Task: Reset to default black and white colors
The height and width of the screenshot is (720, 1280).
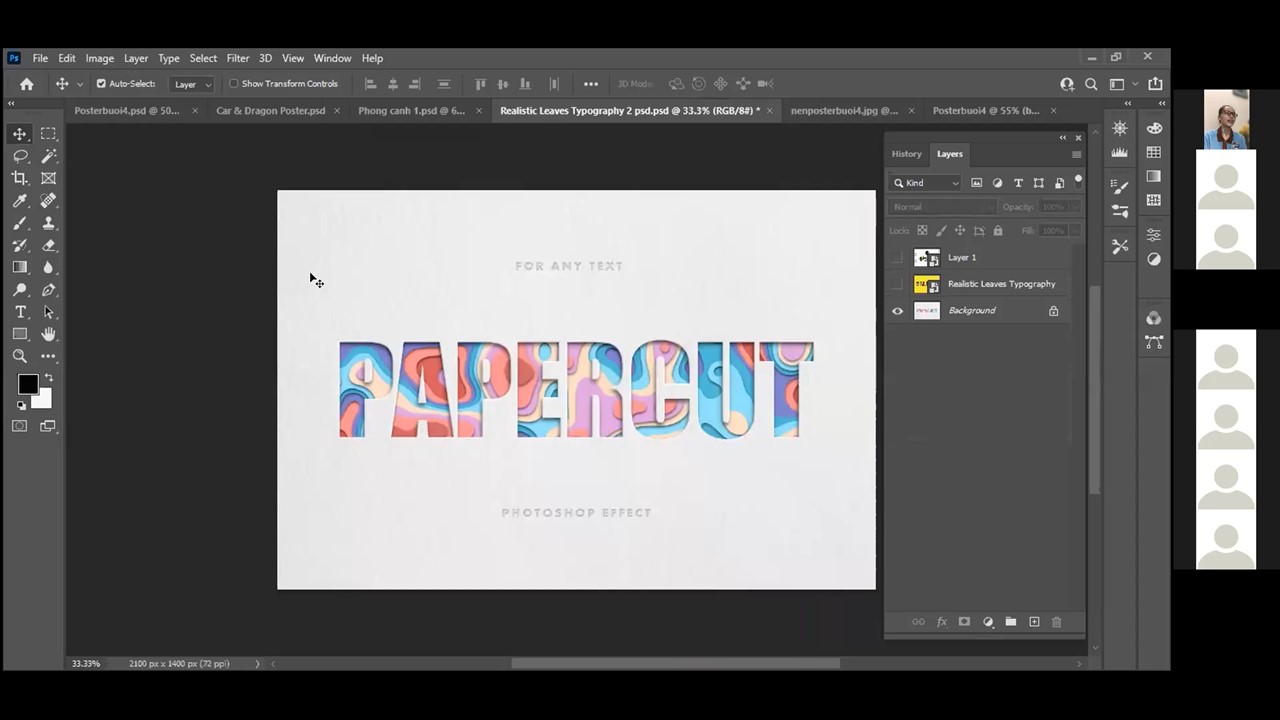Action: coord(21,405)
